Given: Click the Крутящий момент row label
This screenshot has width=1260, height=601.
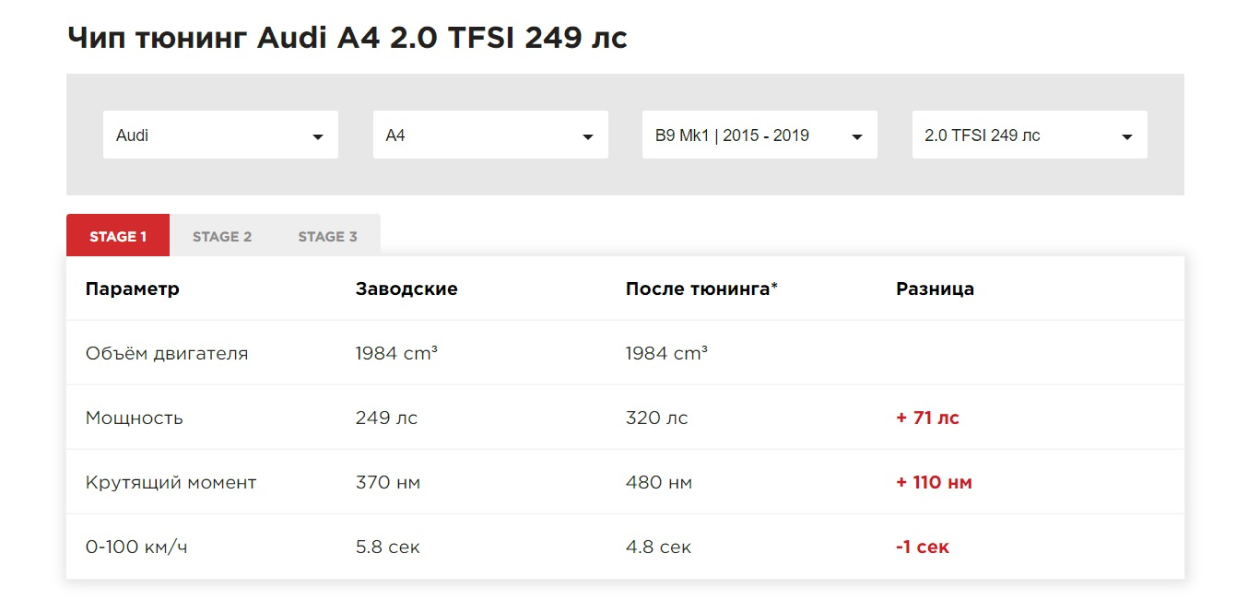Looking at the screenshot, I should tap(171, 483).
